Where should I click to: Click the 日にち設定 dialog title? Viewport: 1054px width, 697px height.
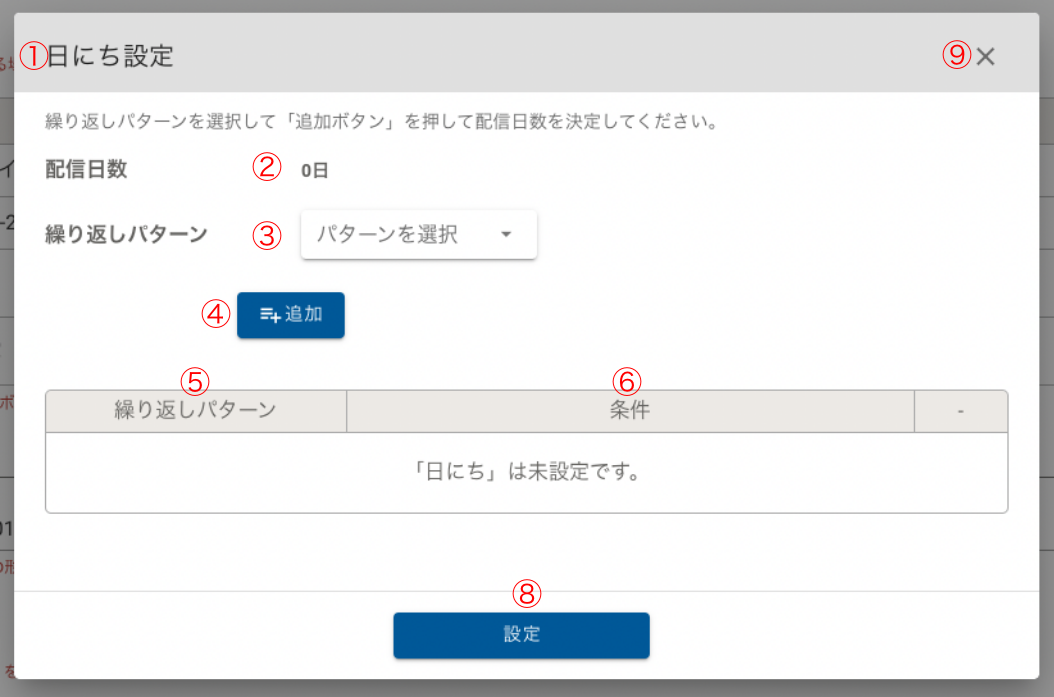111,56
